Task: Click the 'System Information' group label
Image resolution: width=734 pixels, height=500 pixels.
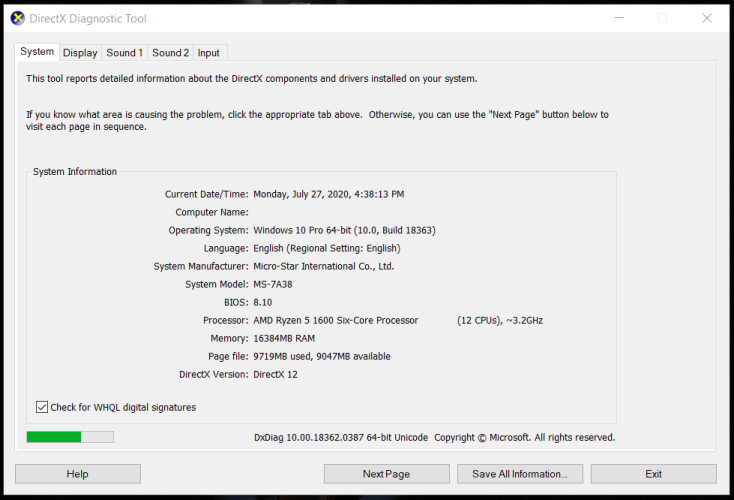Action: click(75, 172)
